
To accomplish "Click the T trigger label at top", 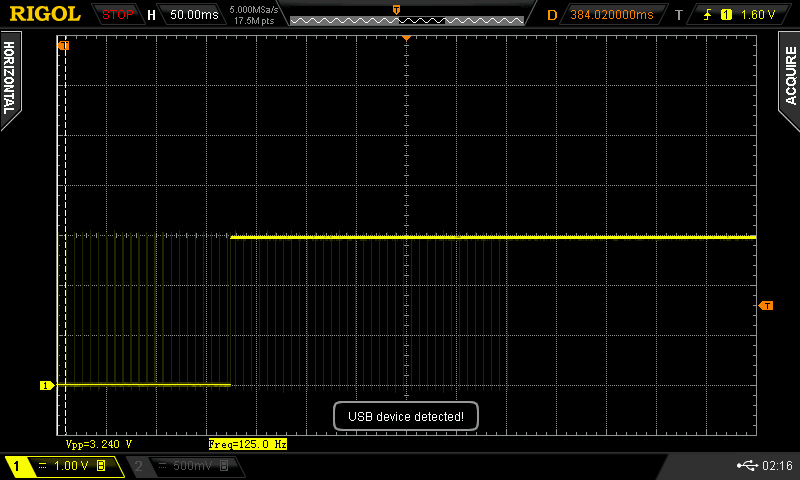I will click(x=679, y=15).
